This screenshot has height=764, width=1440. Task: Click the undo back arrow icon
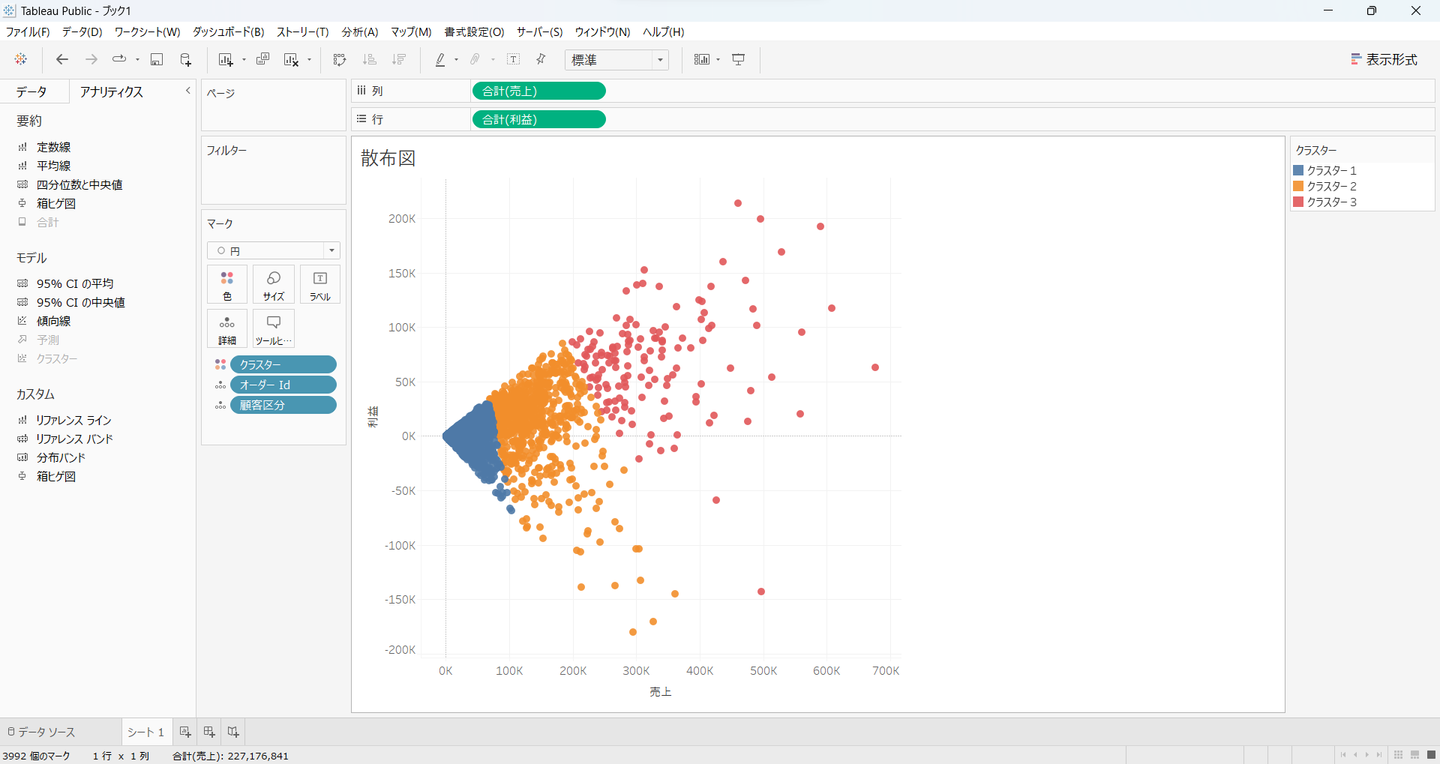pyautogui.click(x=62, y=60)
